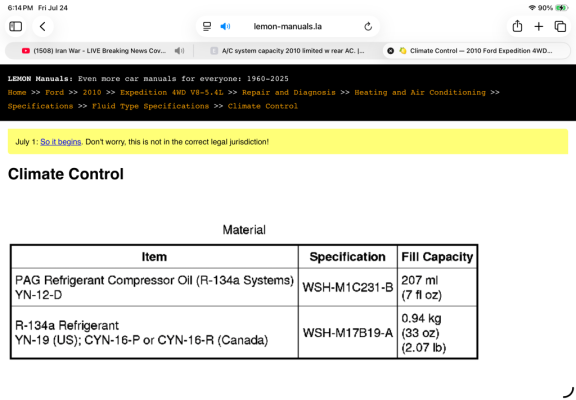Screen dimensions: 576x400
Task: Open Heating and Air Conditioning breadcrumb
Action: pyautogui.click(x=420, y=93)
